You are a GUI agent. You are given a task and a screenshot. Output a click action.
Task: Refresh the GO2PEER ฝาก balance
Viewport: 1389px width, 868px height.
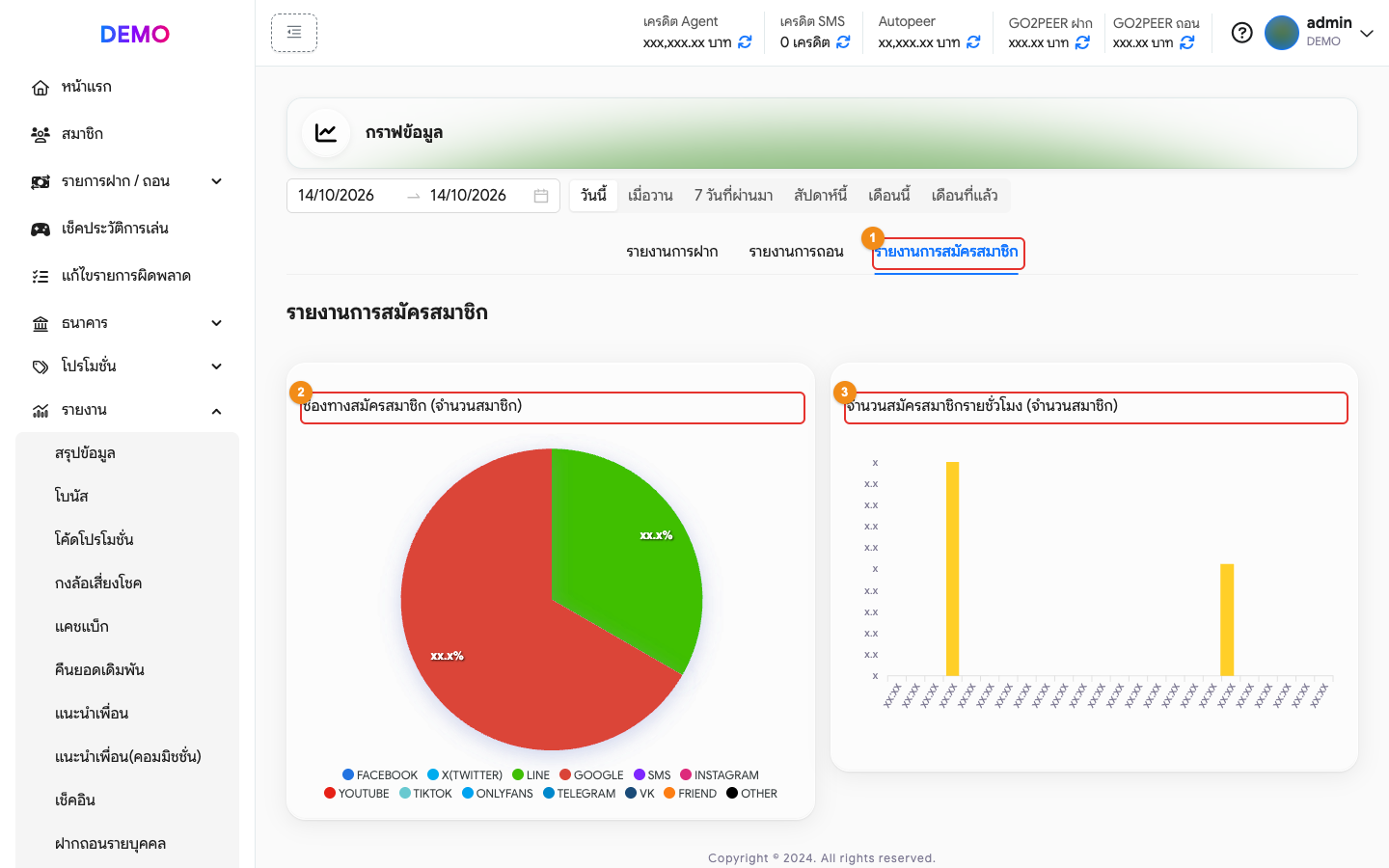click(1082, 42)
